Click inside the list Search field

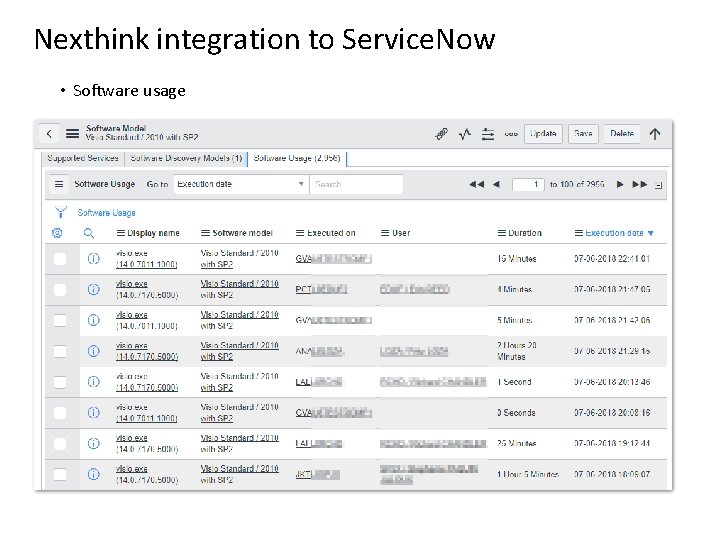tap(356, 184)
